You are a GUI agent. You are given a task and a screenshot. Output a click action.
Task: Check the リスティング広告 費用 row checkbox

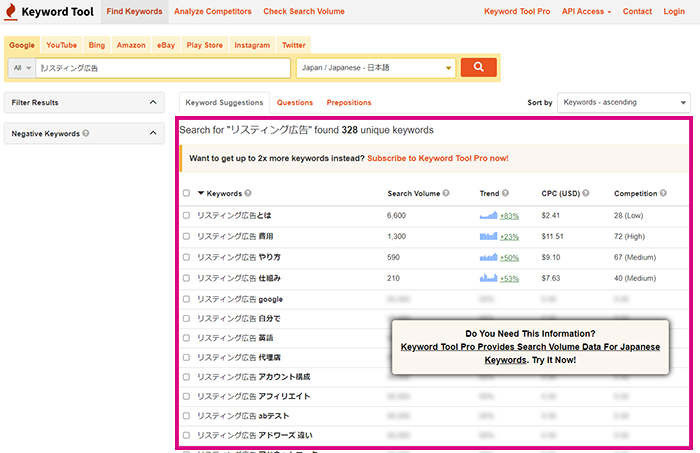coord(186,237)
